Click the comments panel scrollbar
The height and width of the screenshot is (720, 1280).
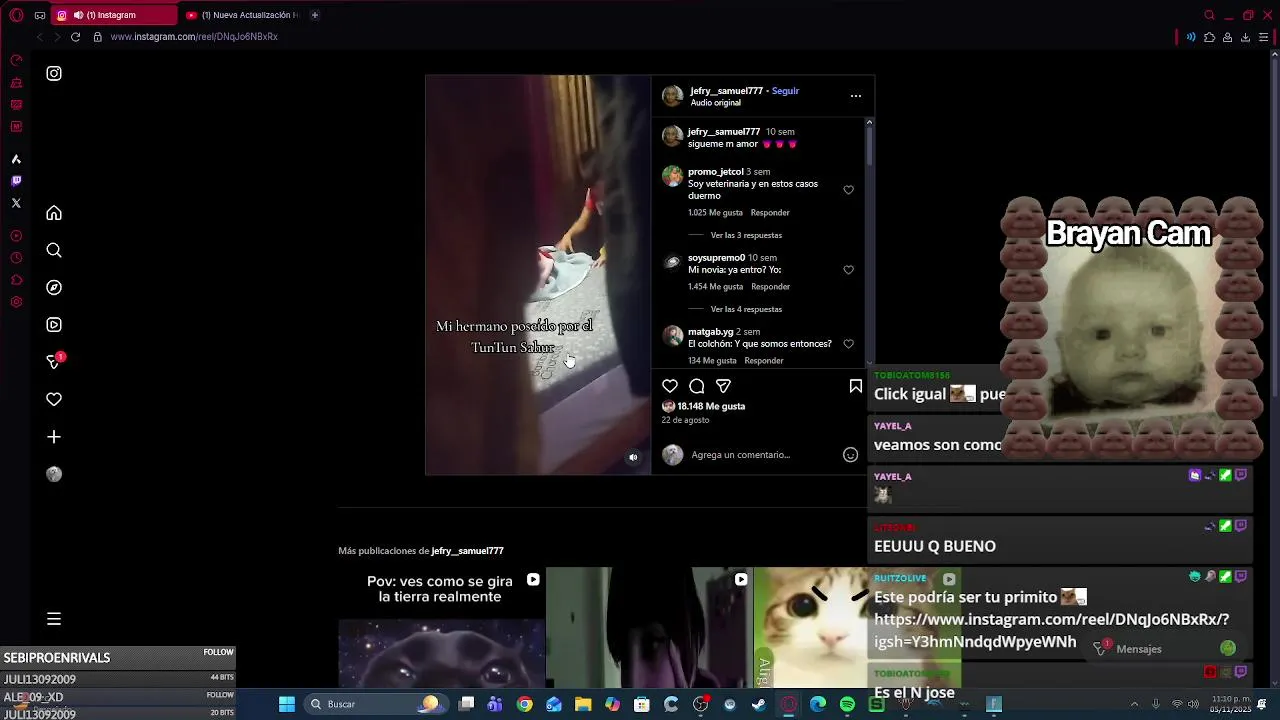(869, 147)
